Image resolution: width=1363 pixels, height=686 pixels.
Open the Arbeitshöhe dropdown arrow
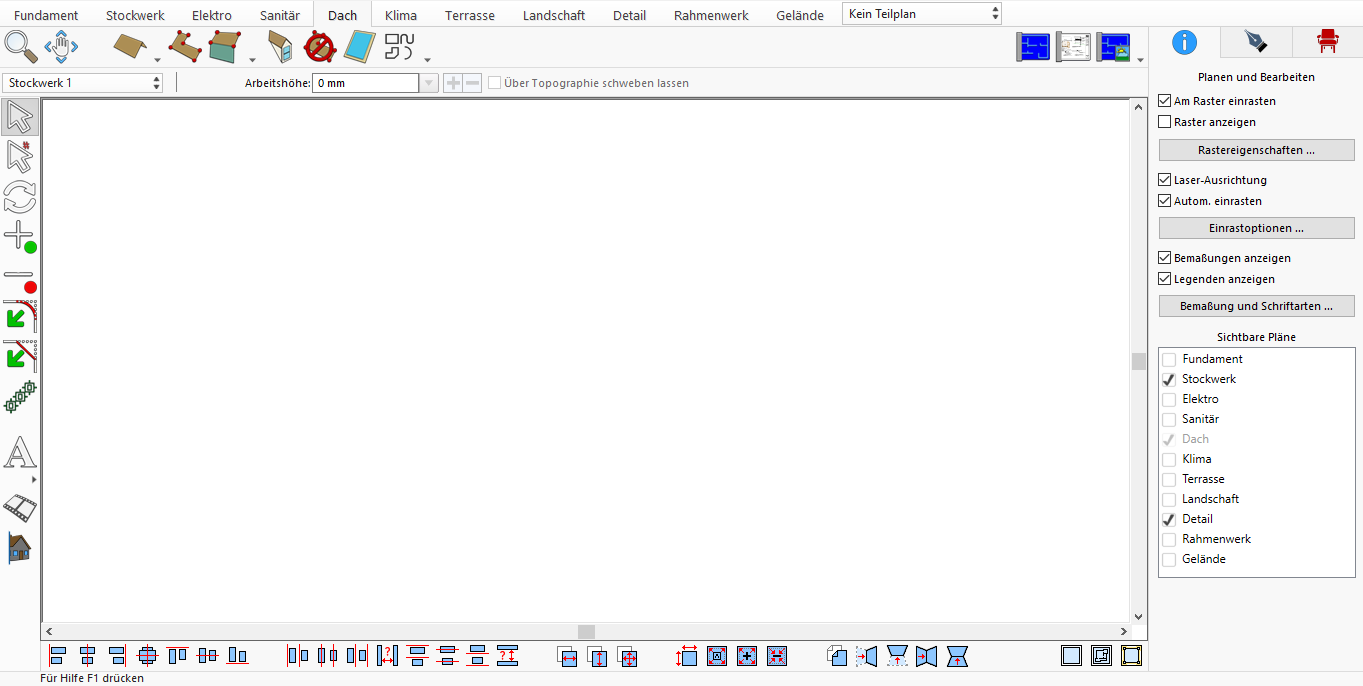(x=429, y=83)
